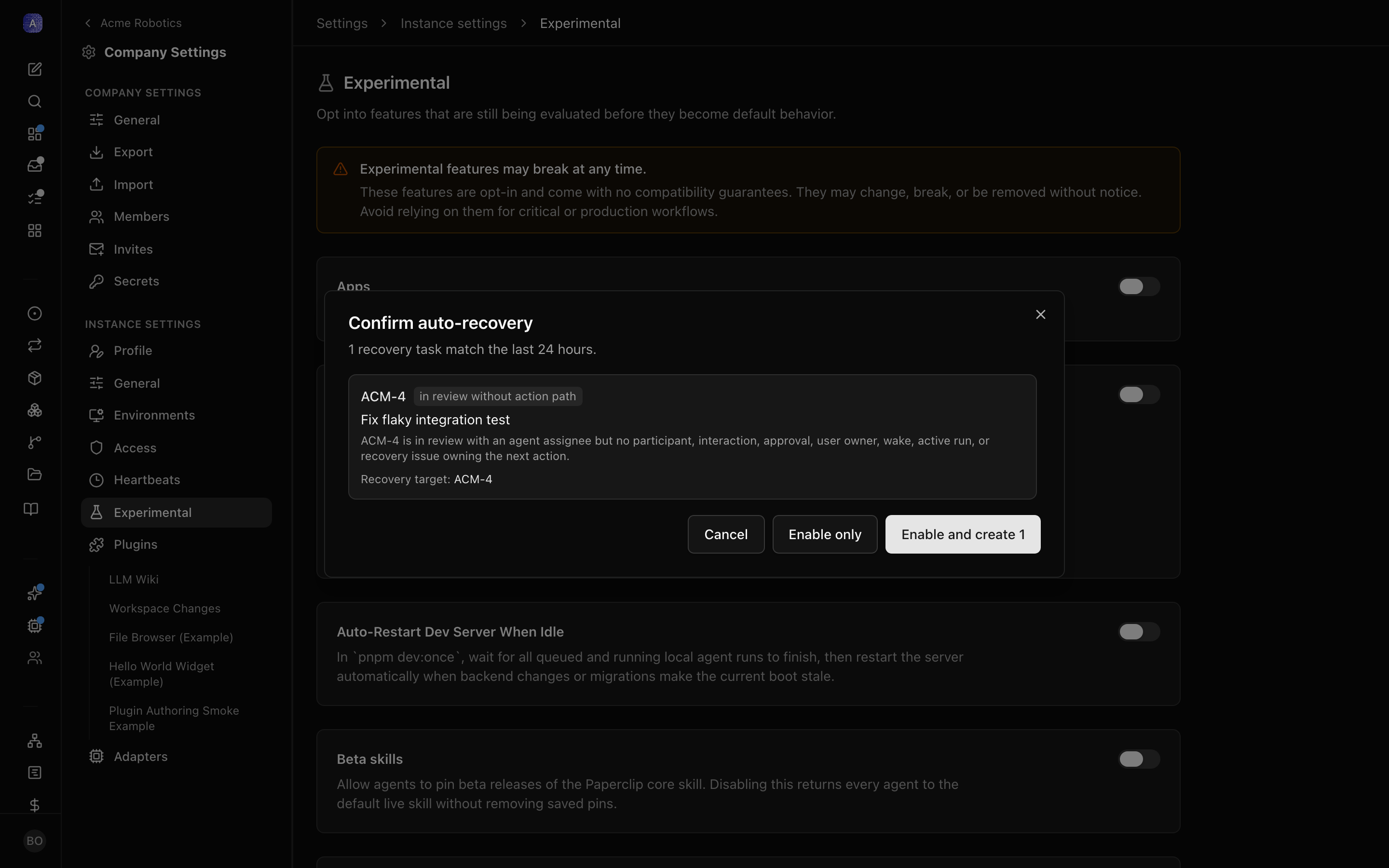Click the 'in review without action path' badge
The height and width of the screenshot is (868, 1389).
[498, 397]
